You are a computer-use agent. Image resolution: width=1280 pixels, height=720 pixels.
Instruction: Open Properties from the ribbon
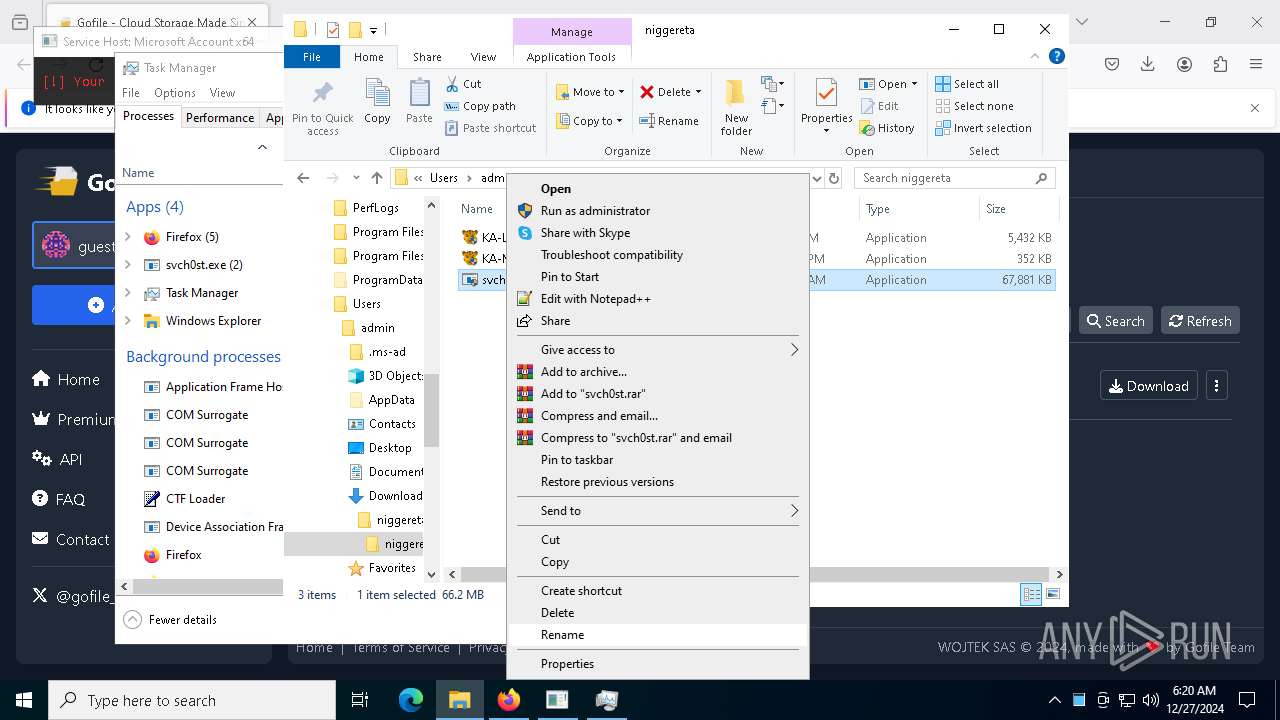coord(826,107)
